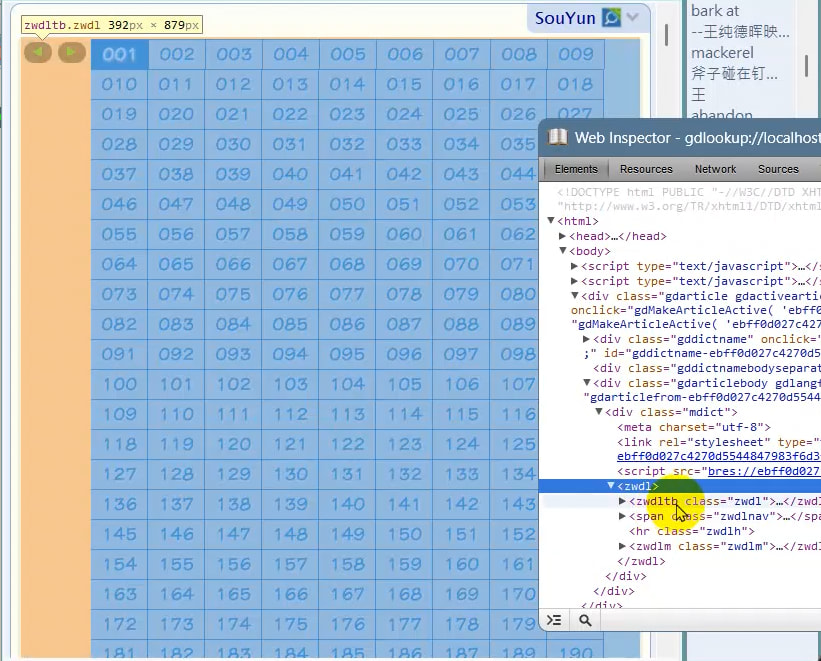Click table cell 113
The height and width of the screenshot is (661, 821).
point(347,414)
